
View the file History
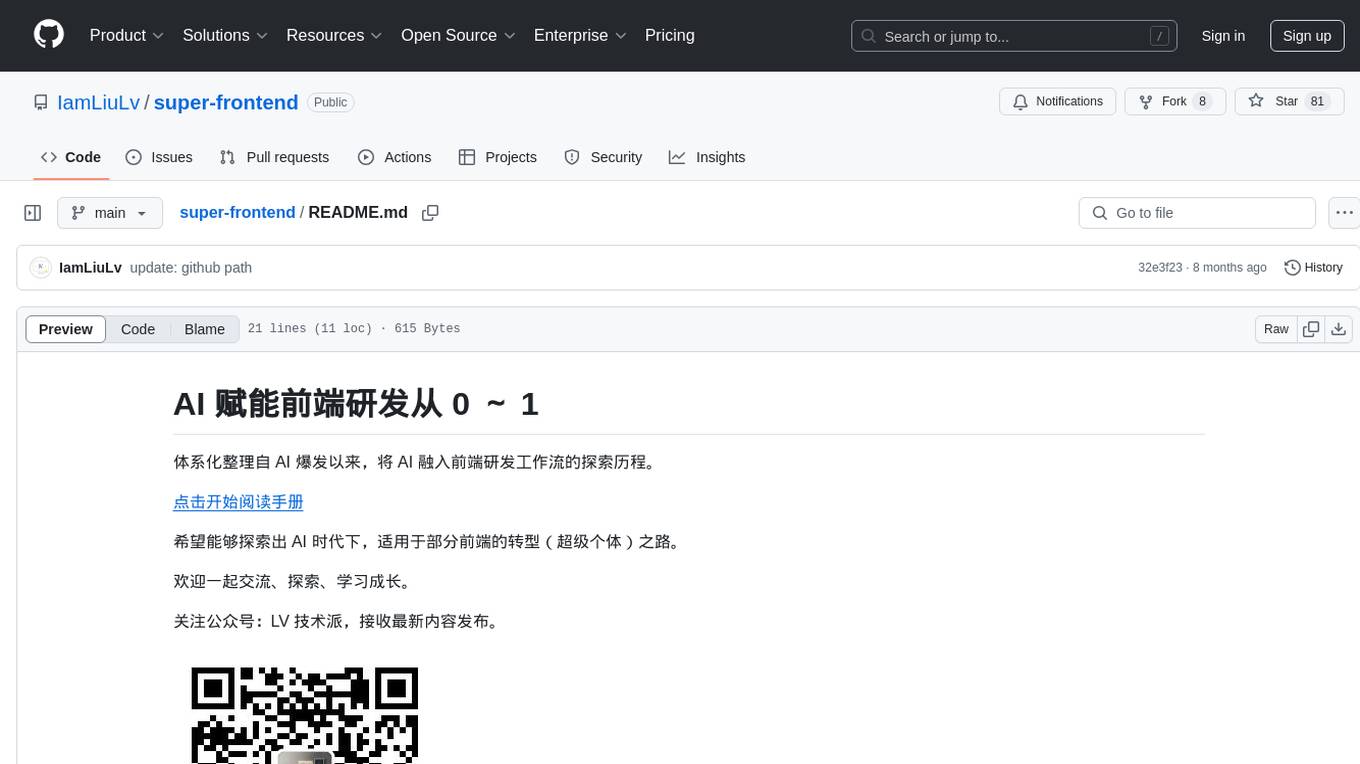(x=1313, y=268)
